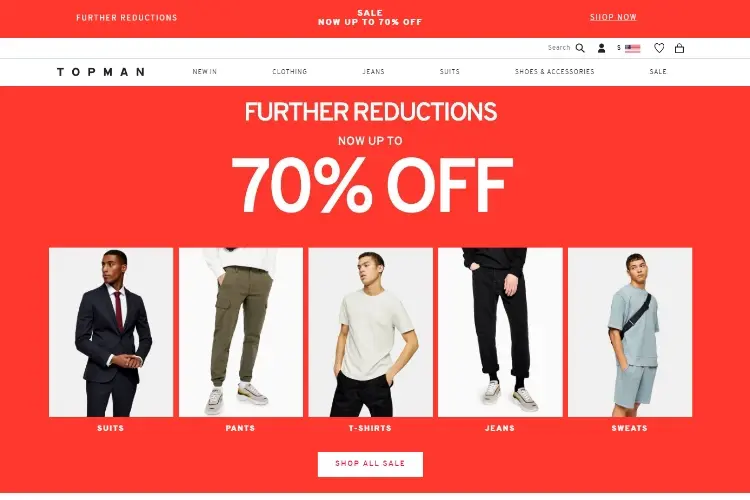This screenshot has height=500, width=750.
Task: Click the Search input field
Action: click(x=559, y=48)
